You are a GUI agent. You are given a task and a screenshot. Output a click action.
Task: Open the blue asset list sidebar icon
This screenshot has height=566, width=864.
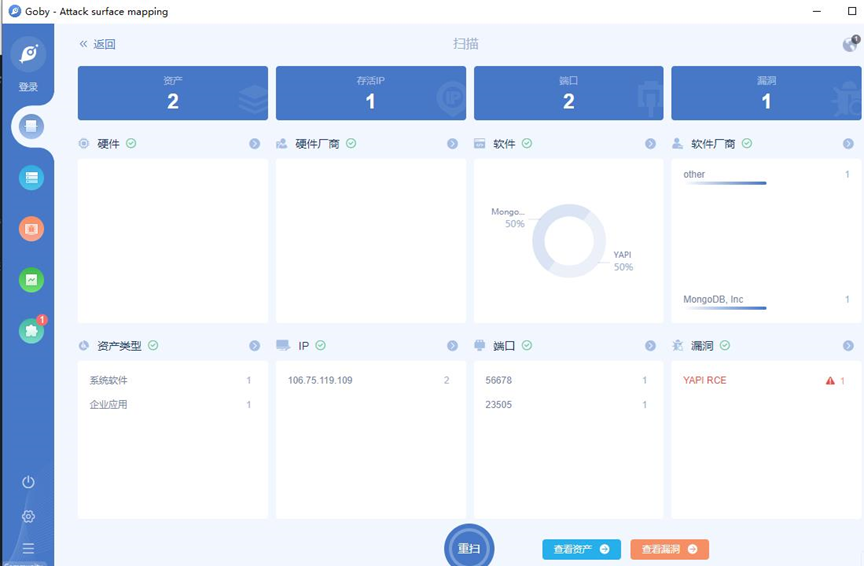point(31,178)
